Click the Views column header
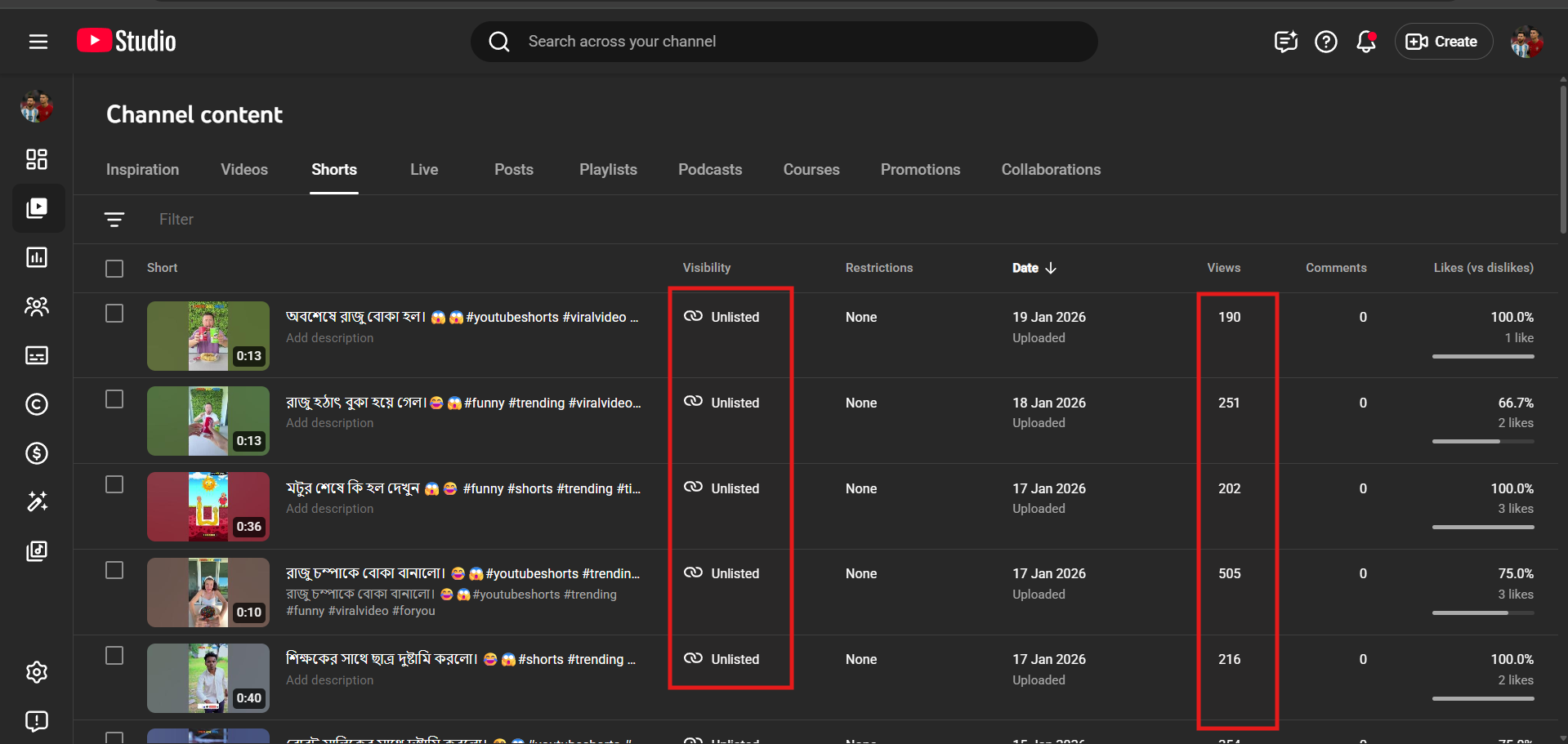This screenshot has width=1568, height=744. pos(1223,268)
